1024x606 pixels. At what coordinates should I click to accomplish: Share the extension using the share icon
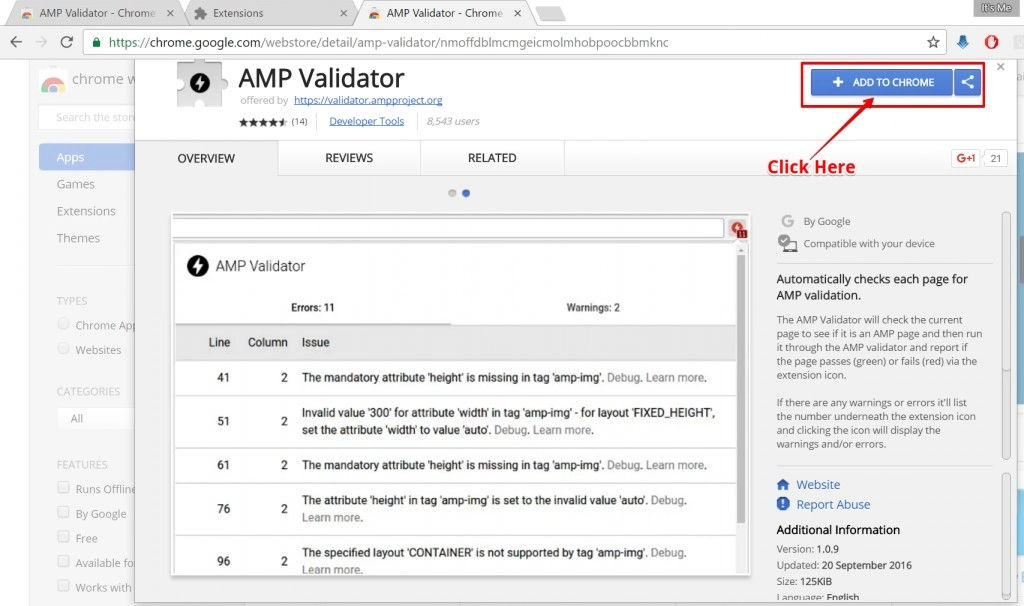tap(967, 83)
